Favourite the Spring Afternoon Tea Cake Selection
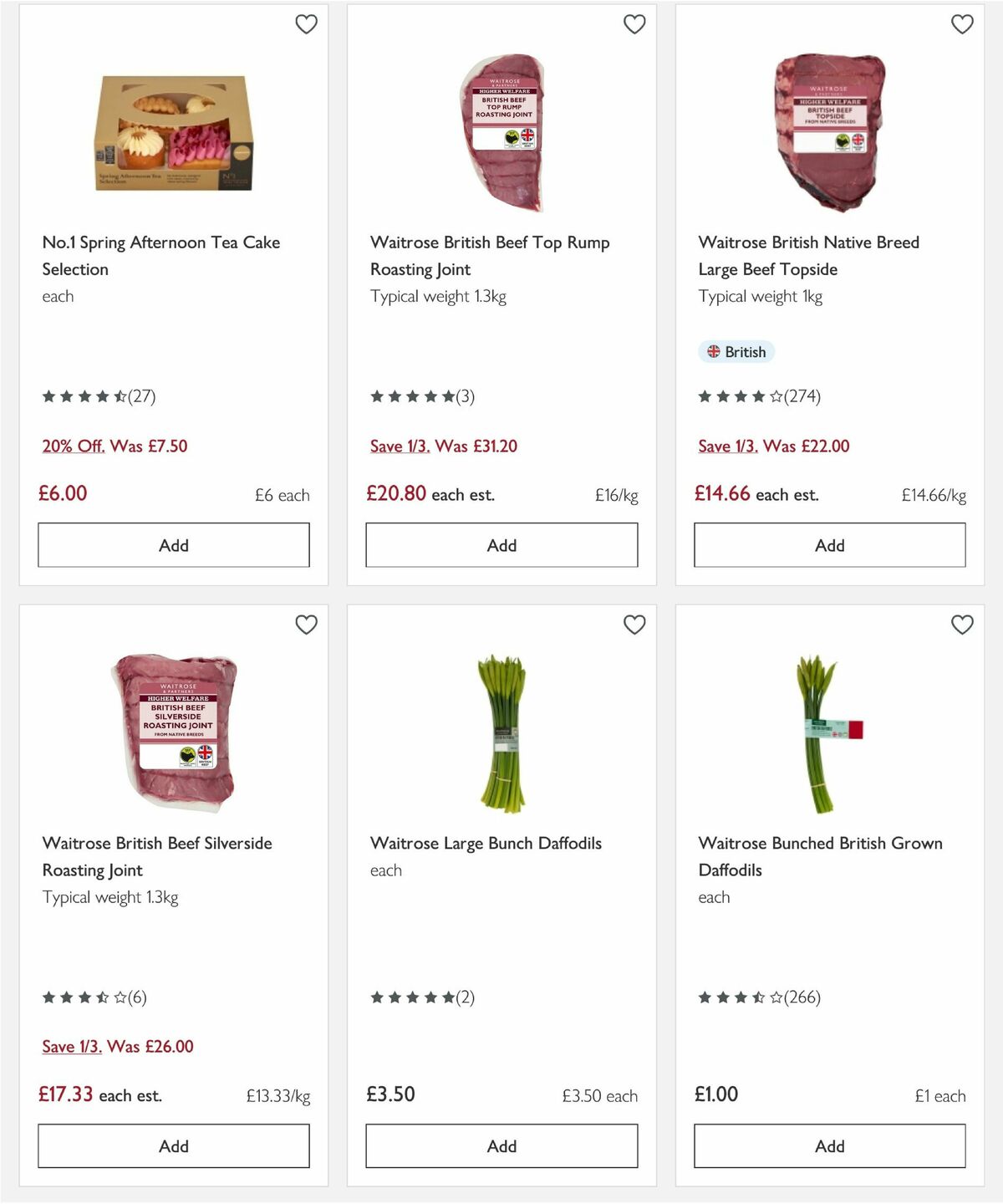 coord(306,25)
